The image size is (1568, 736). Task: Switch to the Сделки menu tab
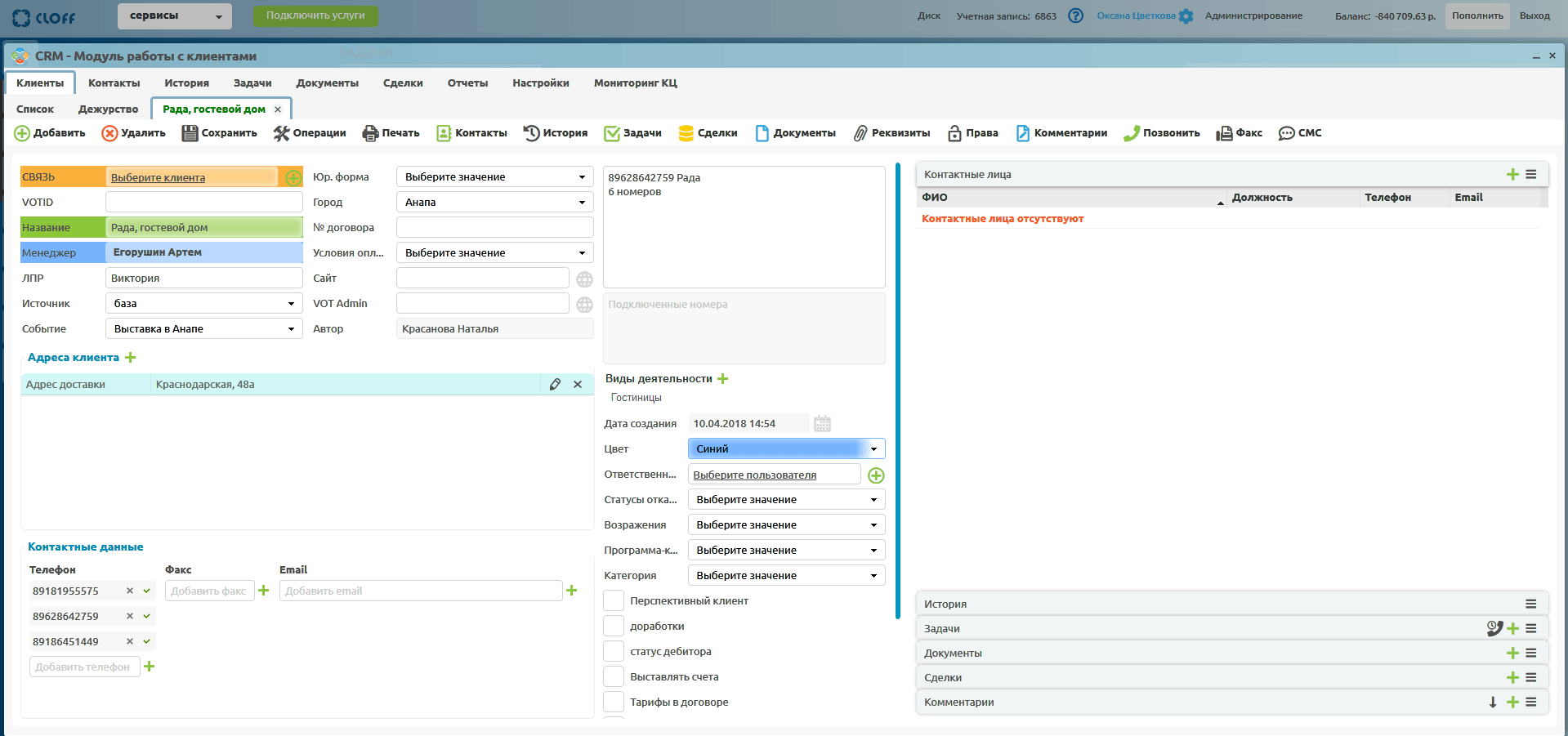403,83
